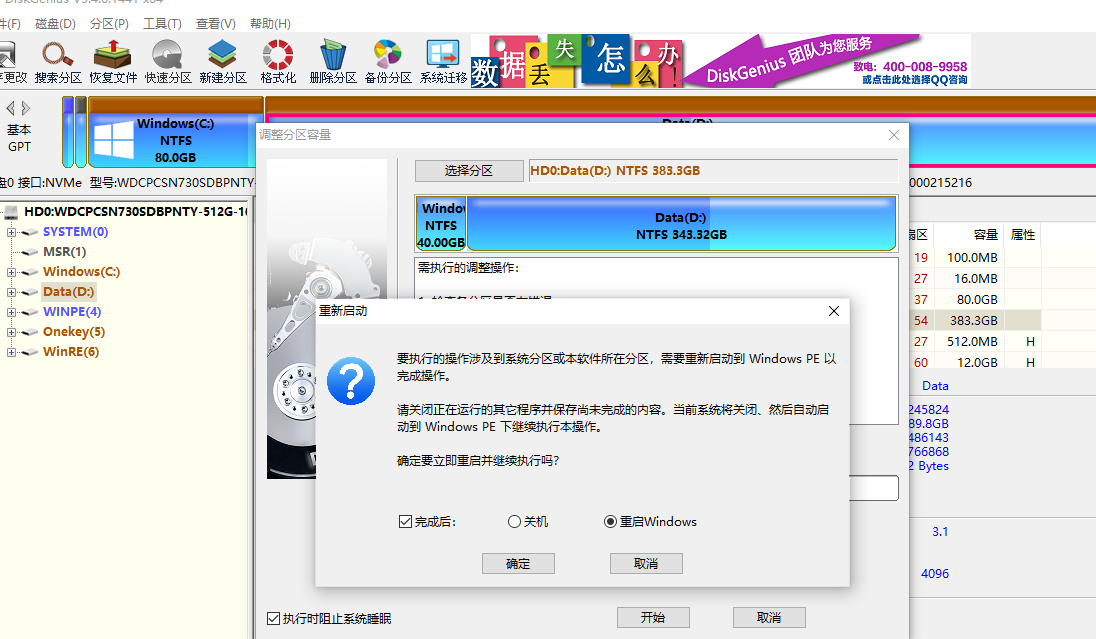Click the Data(D:) partition bar in the resize dialog
This screenshot has width=1096, height=639.
tap(680, 225)
